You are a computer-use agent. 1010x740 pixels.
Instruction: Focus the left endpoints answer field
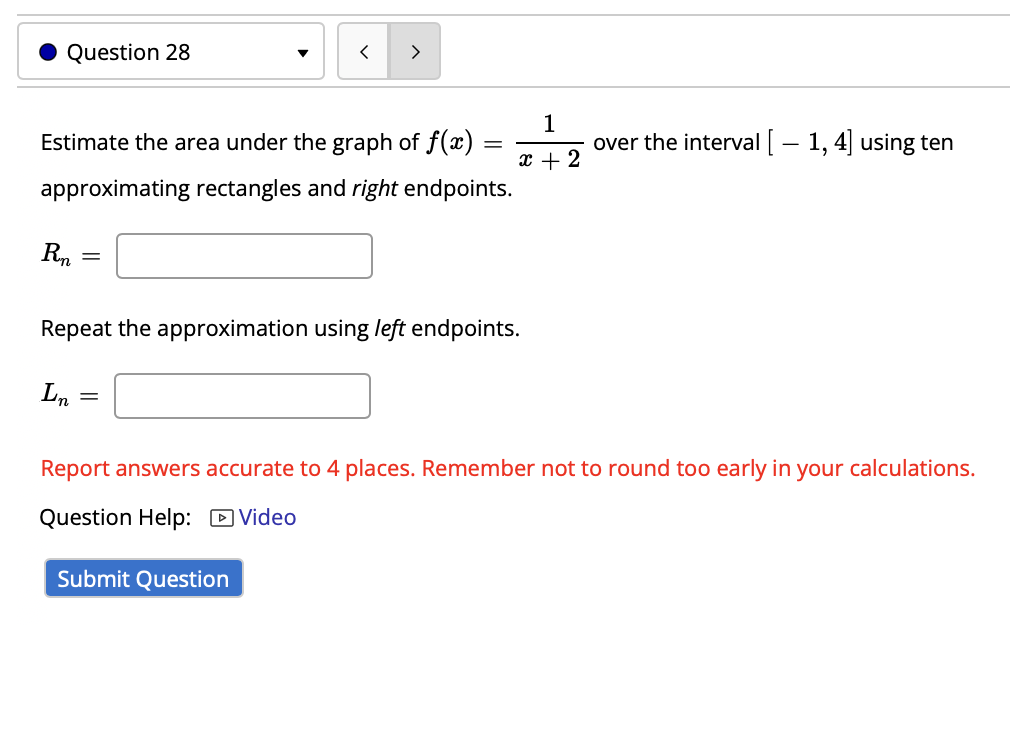click(242, 396)
